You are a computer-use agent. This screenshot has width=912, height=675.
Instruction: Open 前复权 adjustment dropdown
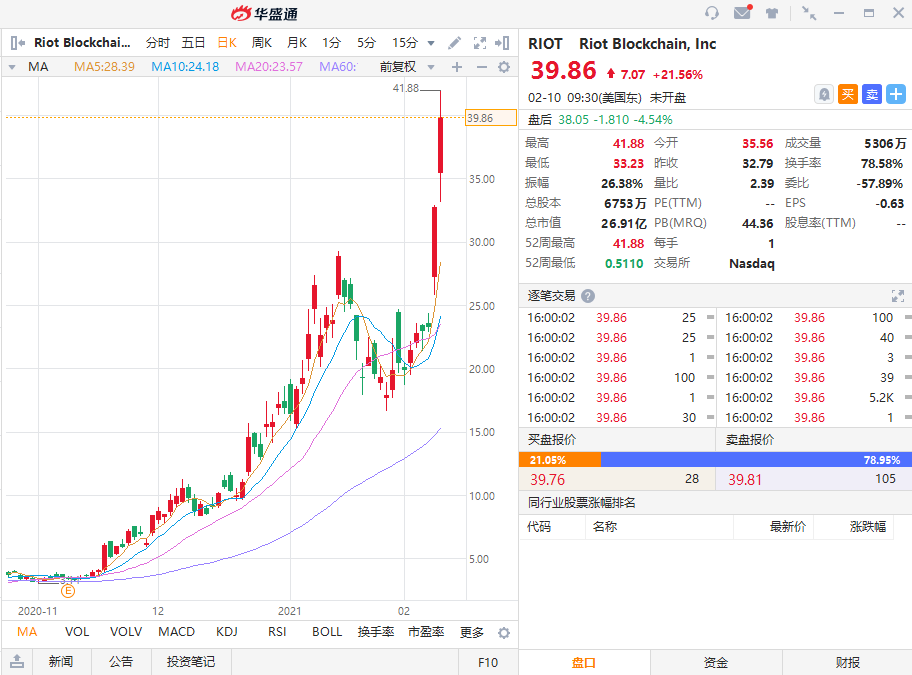coord(431,67)
